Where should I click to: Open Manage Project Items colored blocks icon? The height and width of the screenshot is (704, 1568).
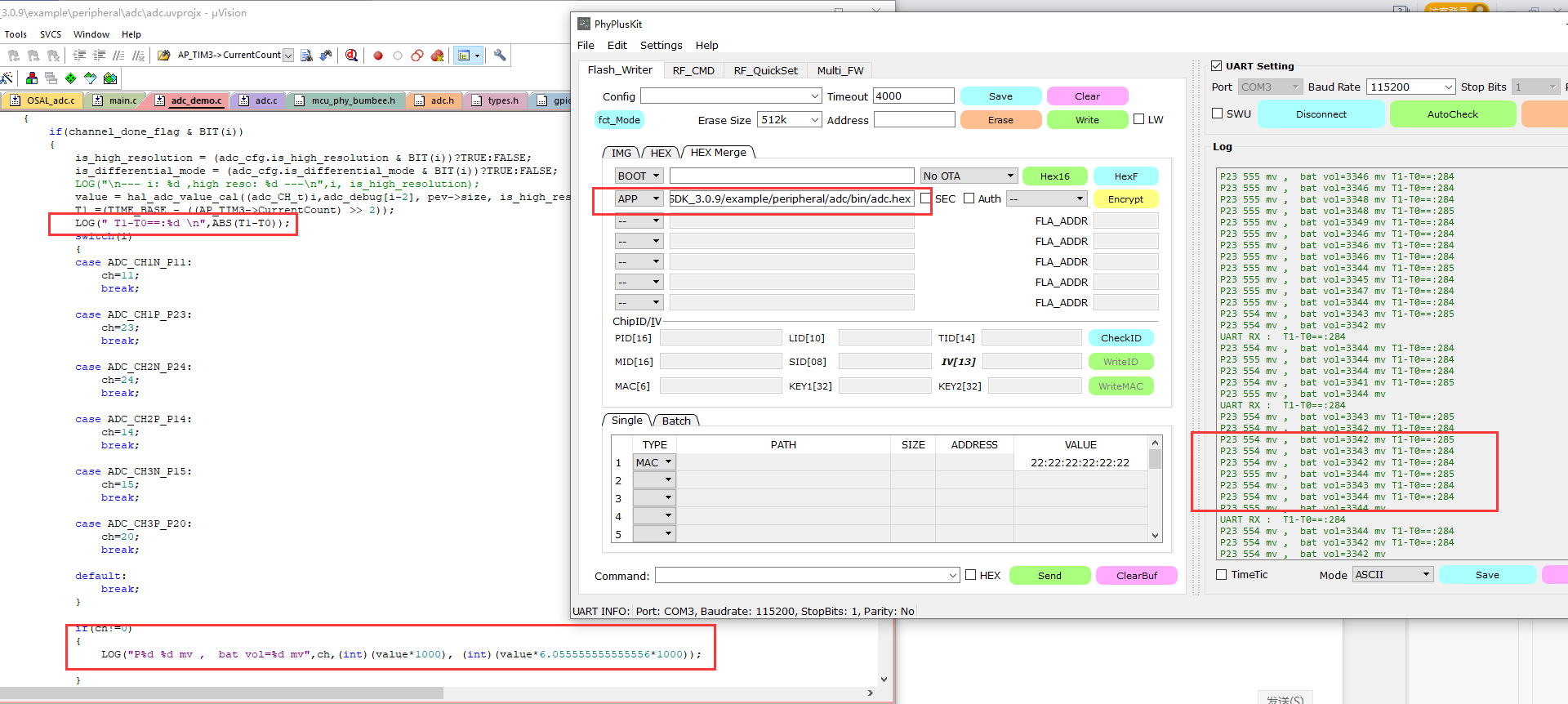(32, 78)
